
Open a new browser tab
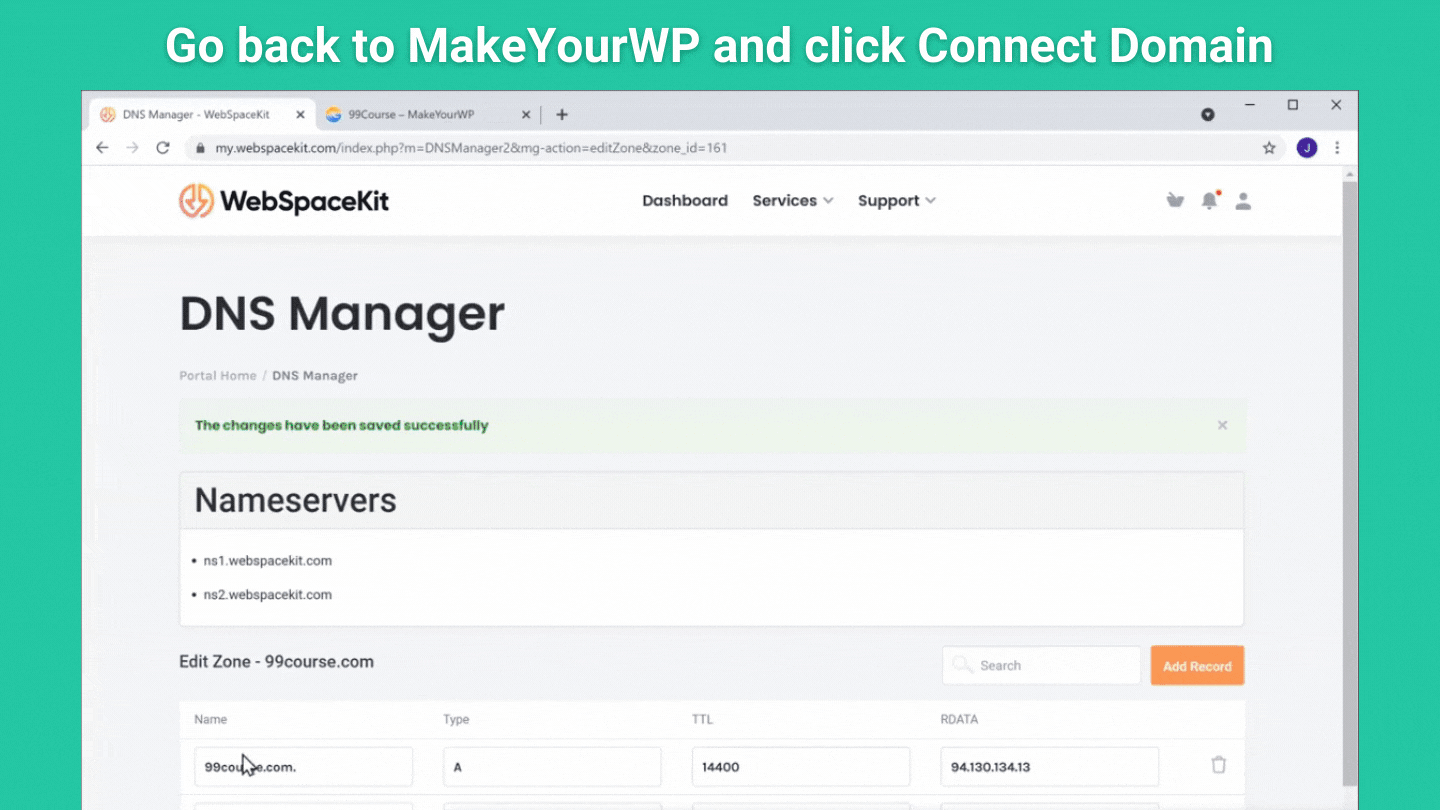[562, 115]
